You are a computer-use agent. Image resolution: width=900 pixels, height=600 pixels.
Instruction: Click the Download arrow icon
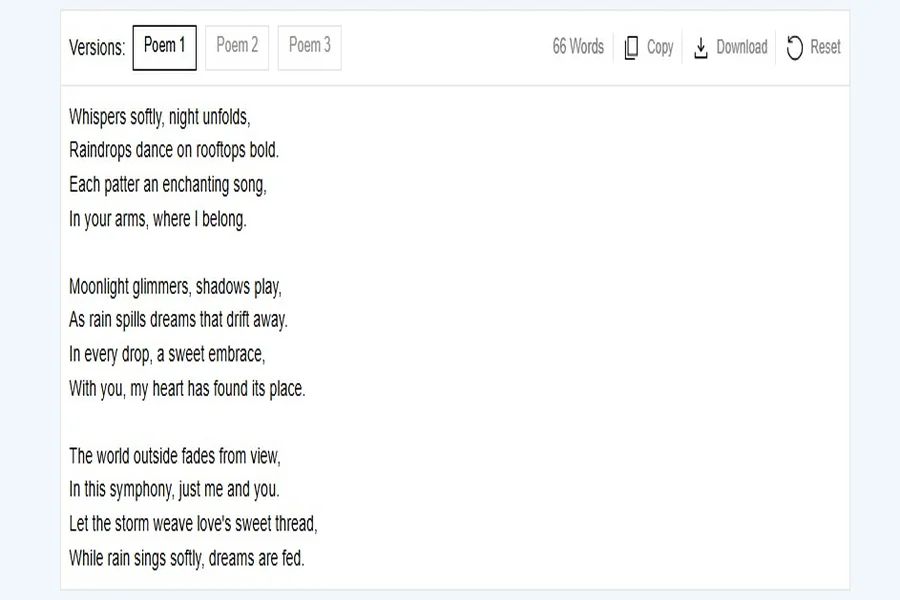(701, 48)
